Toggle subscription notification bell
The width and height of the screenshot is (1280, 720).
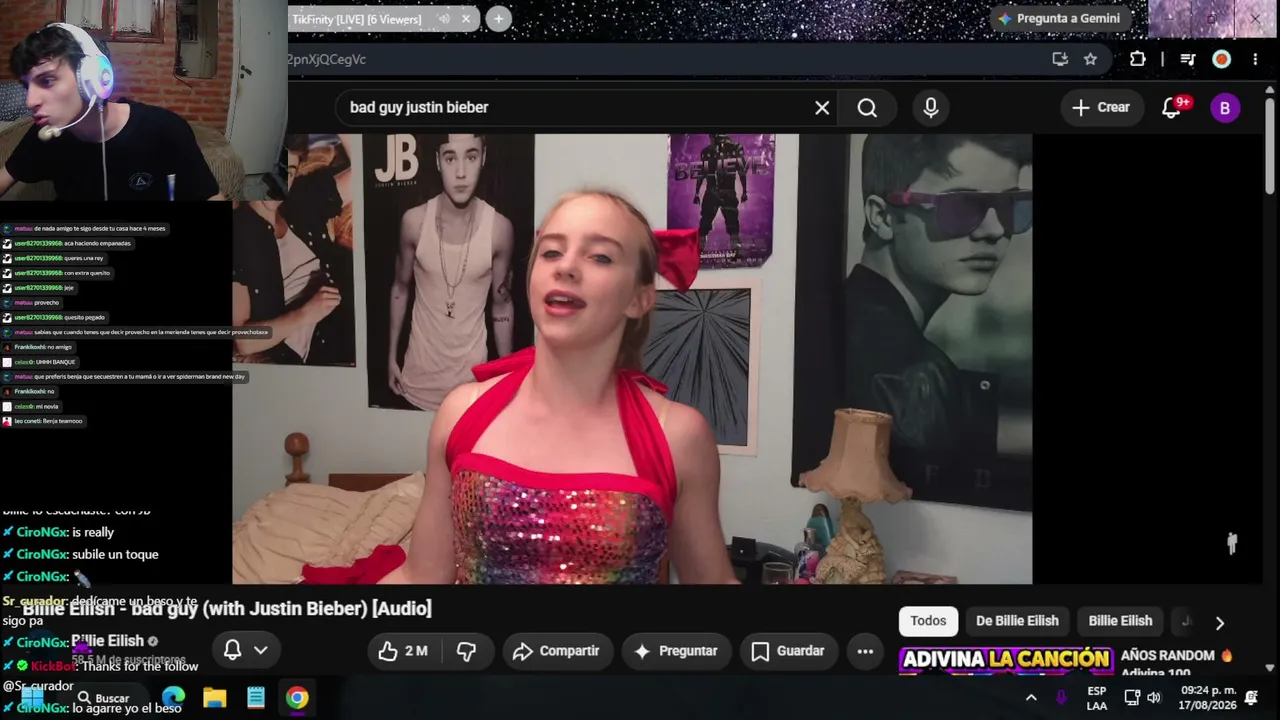[233, 650]
